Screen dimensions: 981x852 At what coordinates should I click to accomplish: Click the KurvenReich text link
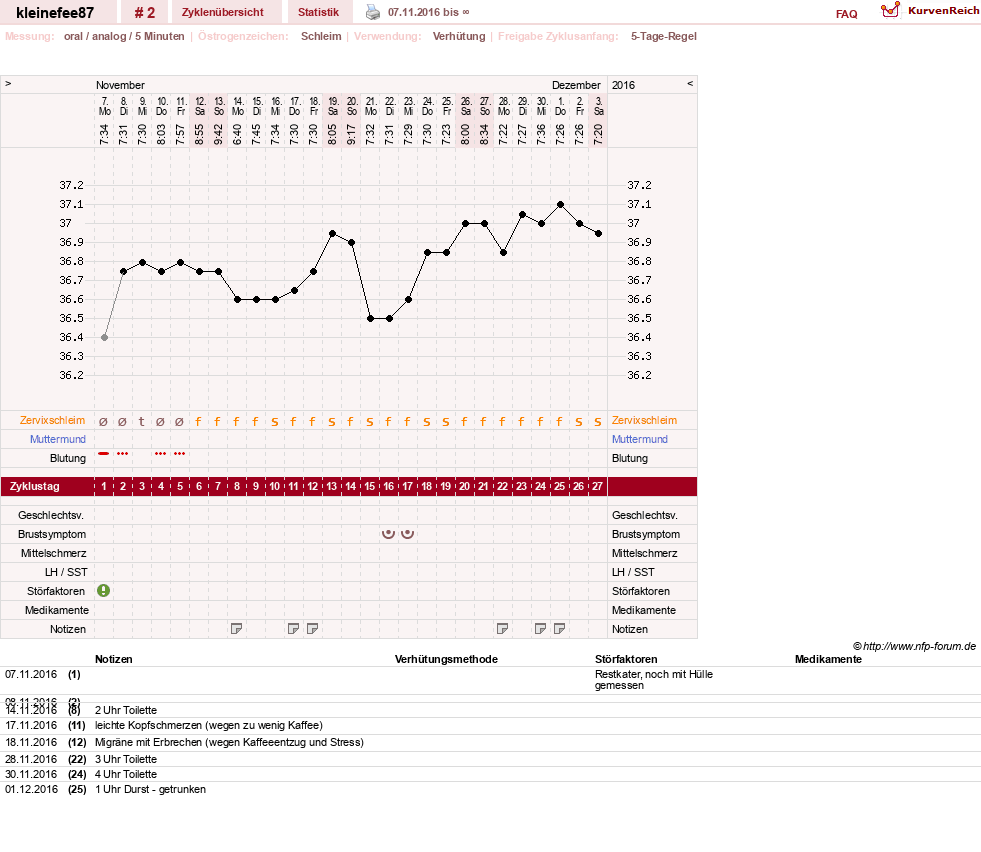click(943, 10)
